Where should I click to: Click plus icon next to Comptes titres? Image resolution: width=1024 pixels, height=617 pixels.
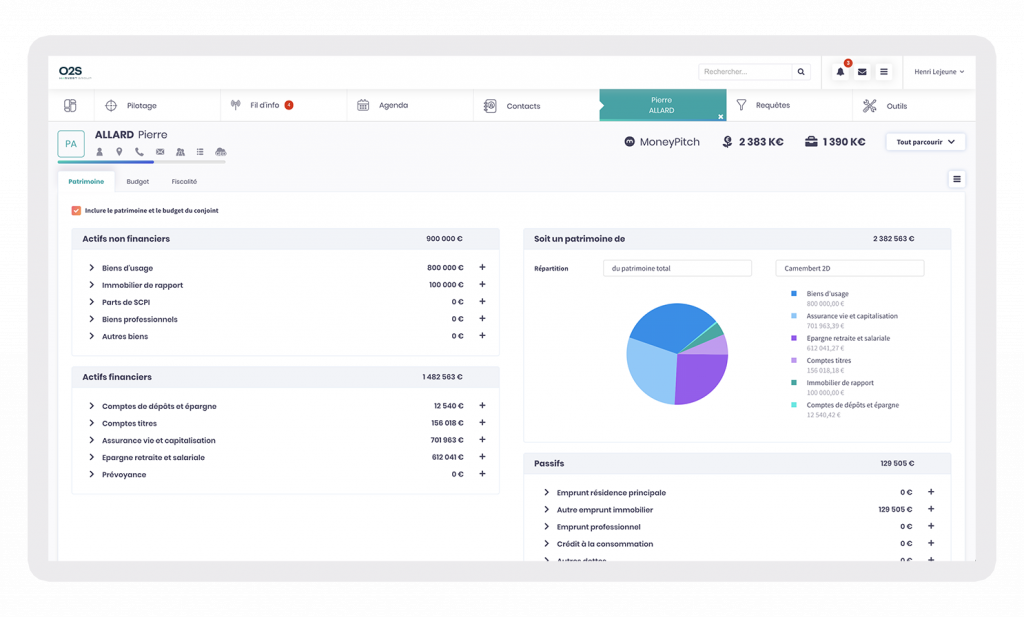point(482,423)
